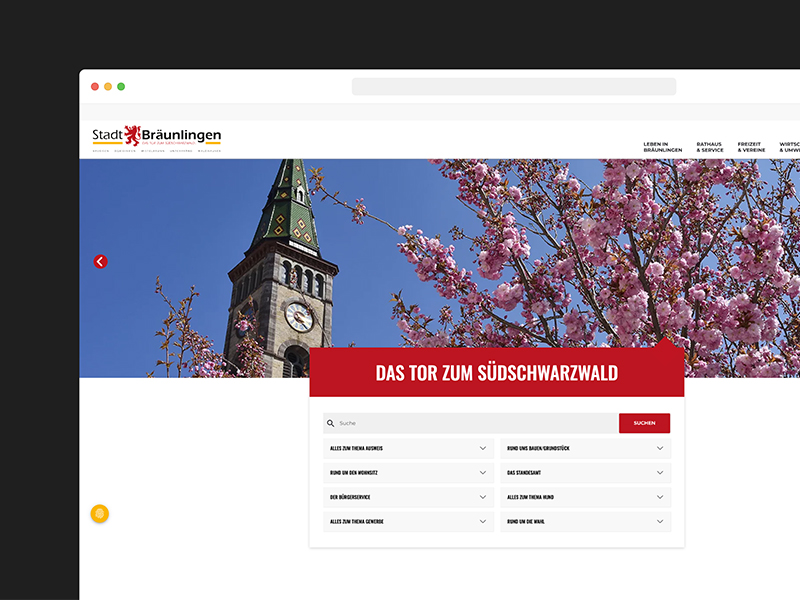Screen dimensions: 800x600
Task: Click the yellow browser minimize dot
Action: pos(108,87)
